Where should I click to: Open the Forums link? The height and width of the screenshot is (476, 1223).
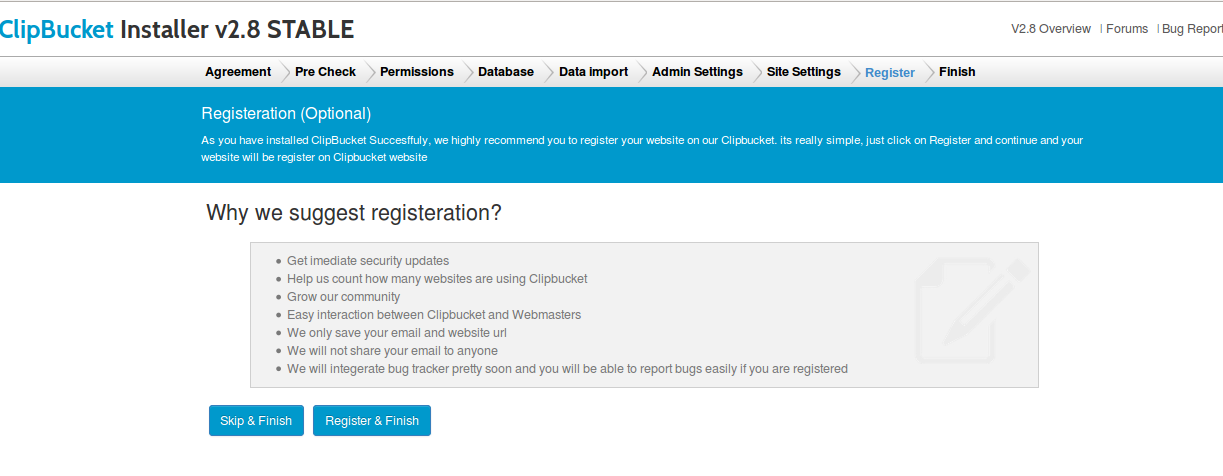pyautogui.click(x=1127, y=29)
